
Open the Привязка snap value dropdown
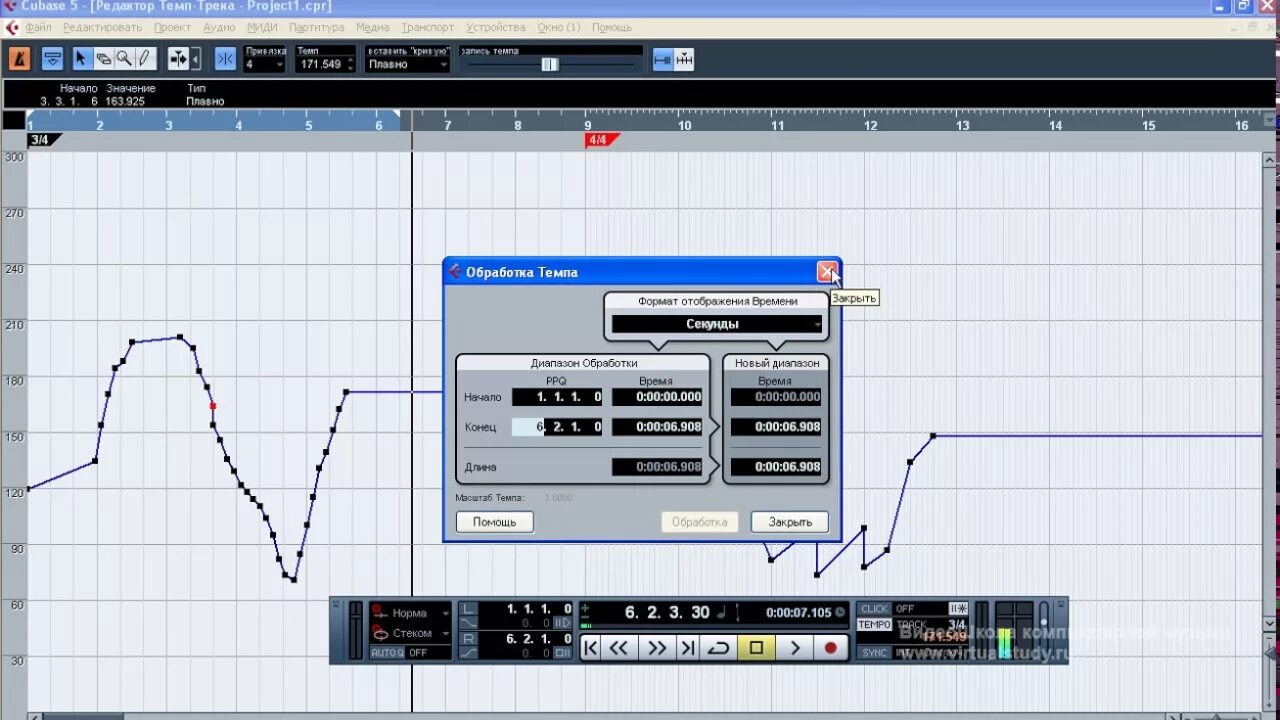pyautogui.click(x=265, y=64)
